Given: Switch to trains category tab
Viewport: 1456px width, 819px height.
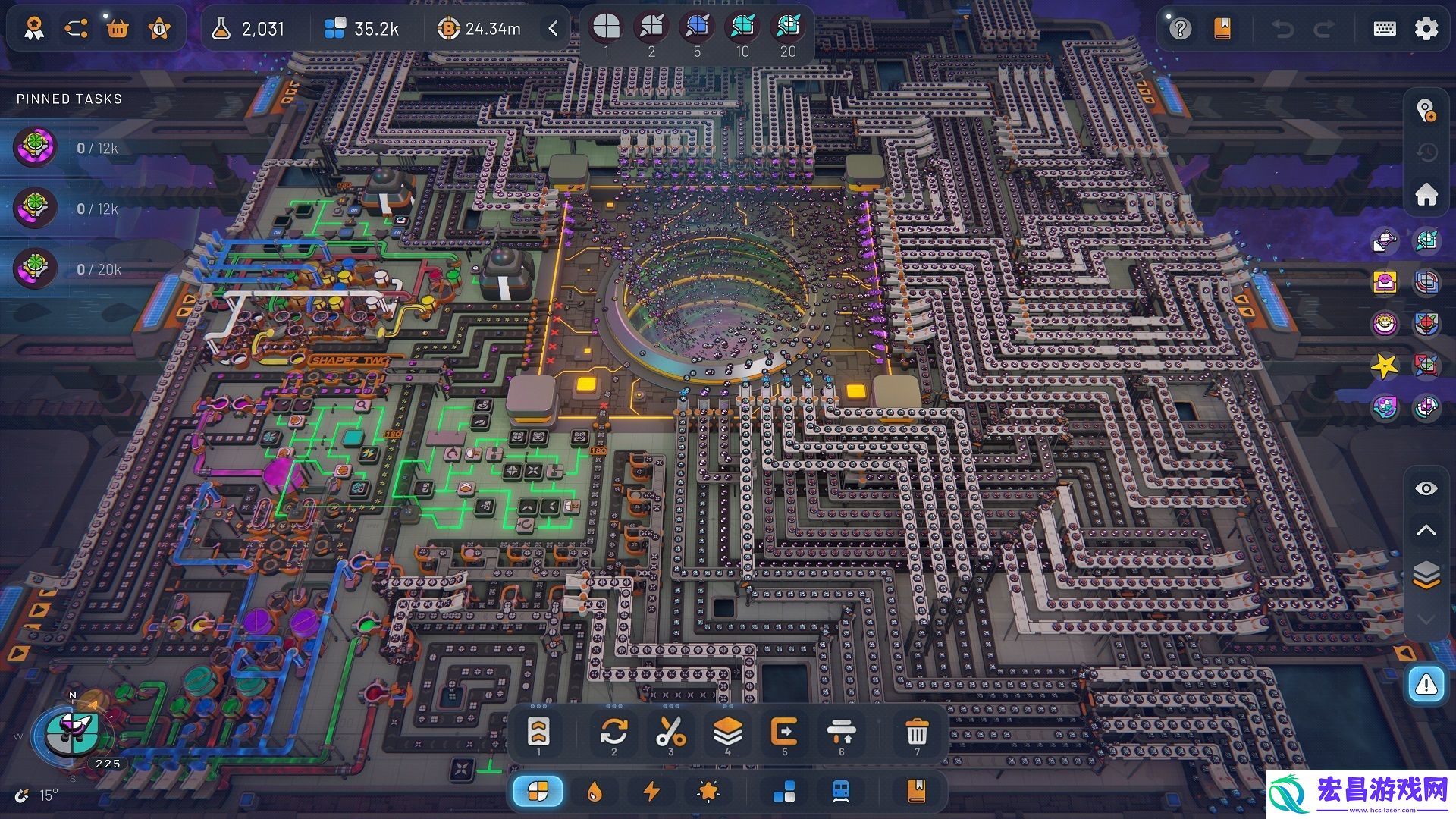Looking at the screenshot, I should (x=841, y=792).
